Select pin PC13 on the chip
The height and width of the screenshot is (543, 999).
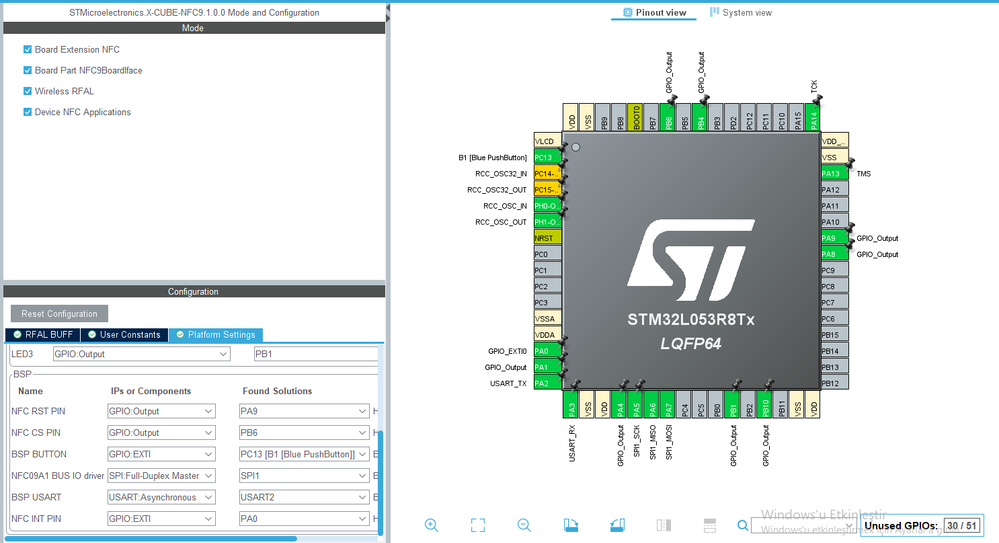point(547,157)
